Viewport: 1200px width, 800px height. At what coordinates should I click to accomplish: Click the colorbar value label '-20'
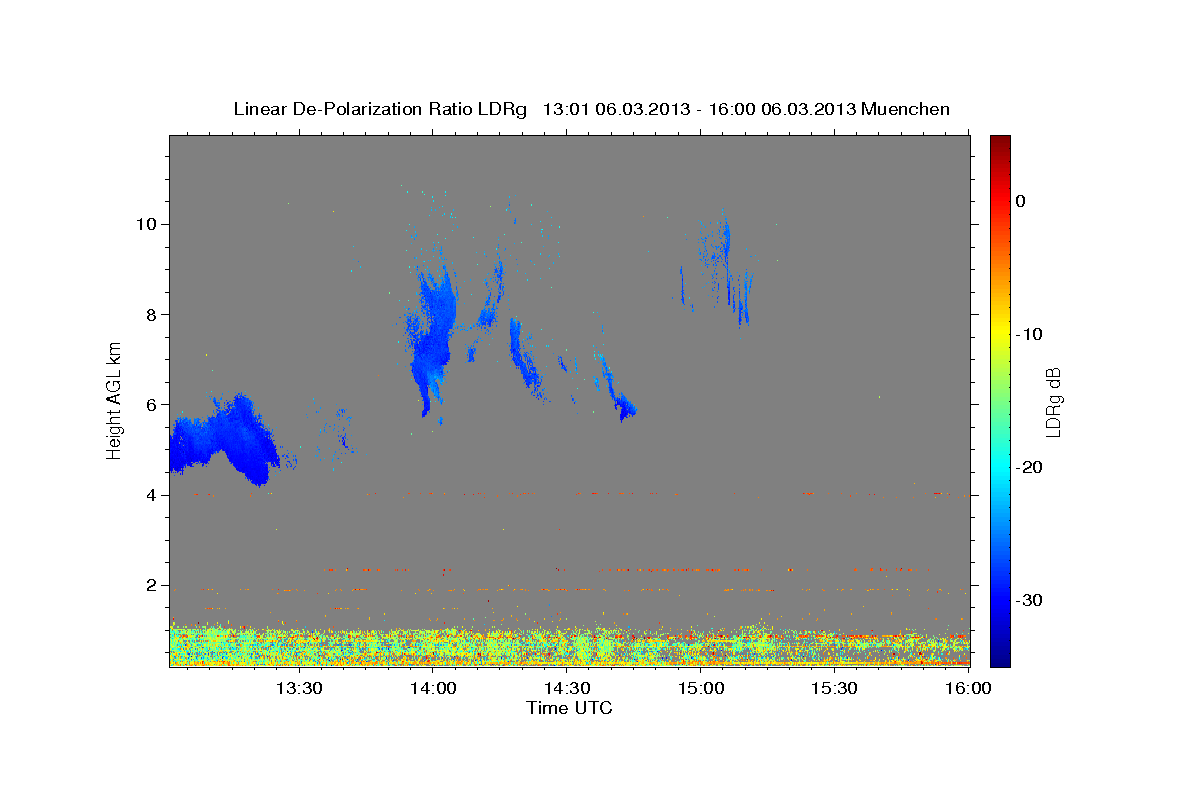(x=1029, y=467)
